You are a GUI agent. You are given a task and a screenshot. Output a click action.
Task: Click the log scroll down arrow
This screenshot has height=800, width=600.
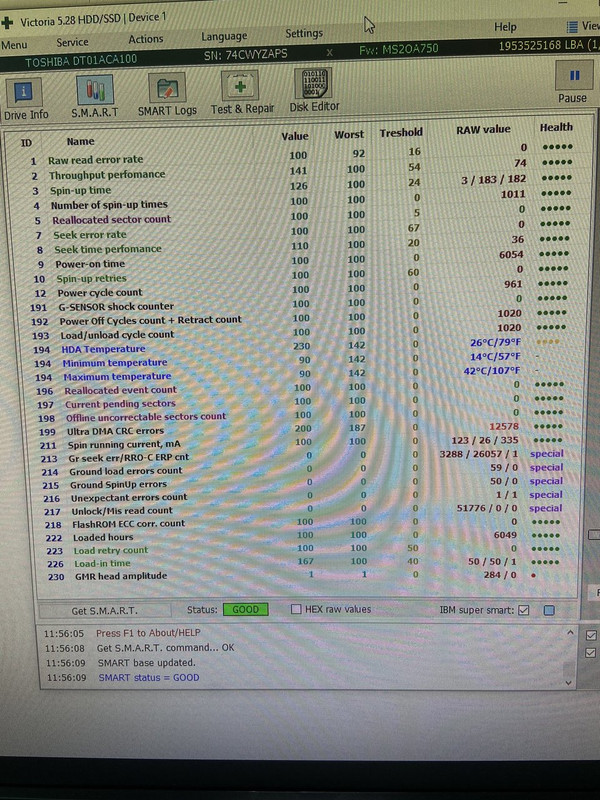tap(569, 683)
